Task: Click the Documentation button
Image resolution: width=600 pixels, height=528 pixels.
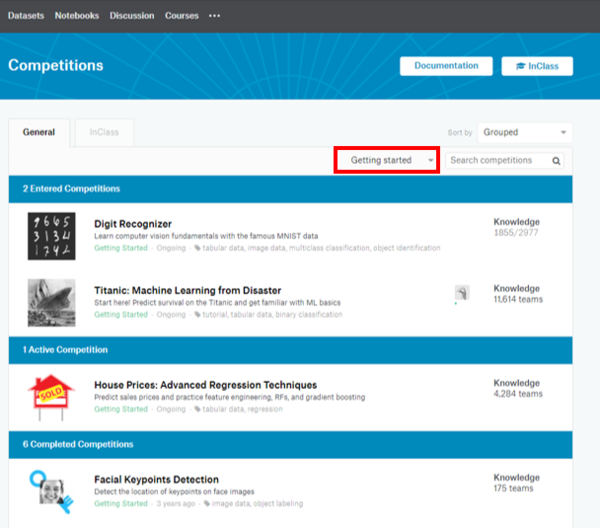Action: tap(446, 66)
